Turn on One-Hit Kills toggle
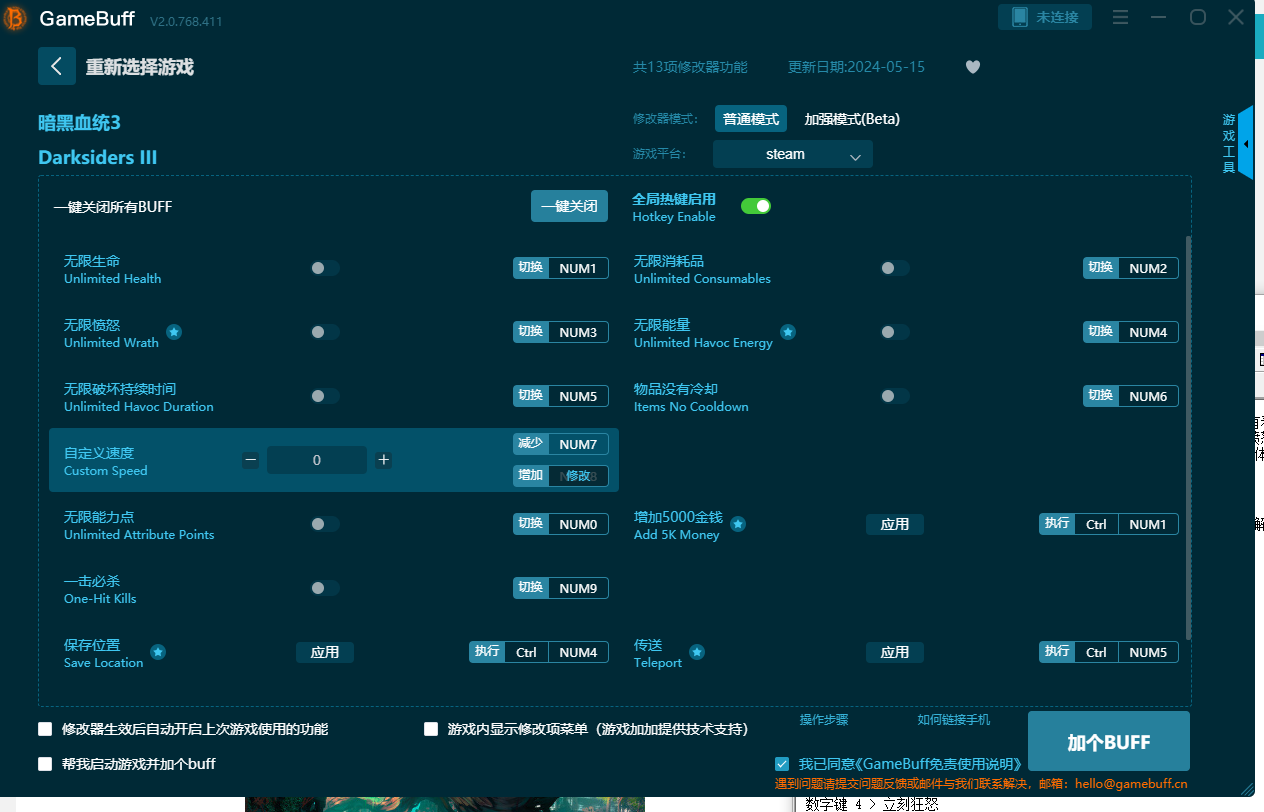This screenshot has height=812, width=1264. click(324, 588)
